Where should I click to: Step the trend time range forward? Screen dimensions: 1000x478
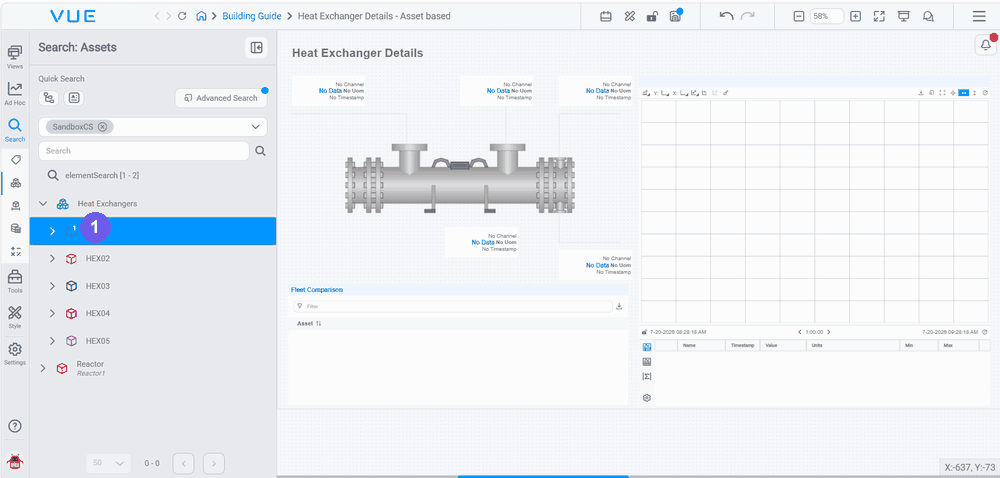829,332
